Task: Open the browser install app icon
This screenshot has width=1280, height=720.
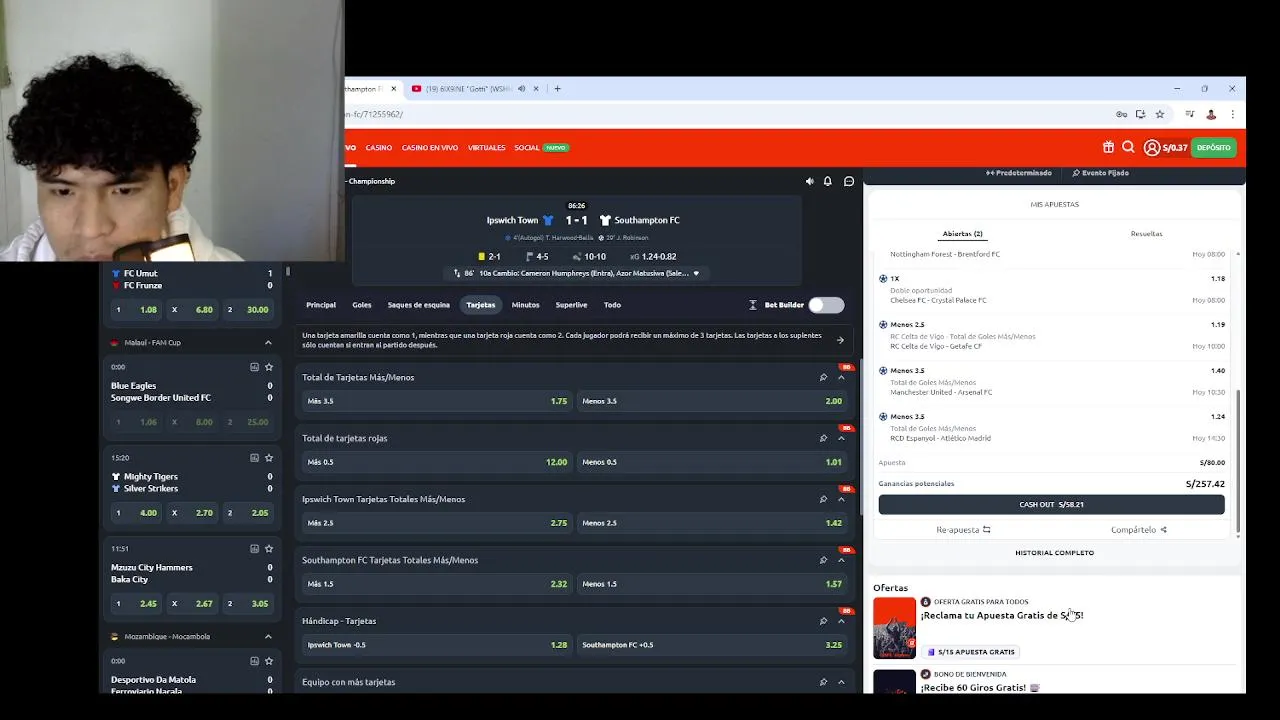Action: pos(1140,114)
